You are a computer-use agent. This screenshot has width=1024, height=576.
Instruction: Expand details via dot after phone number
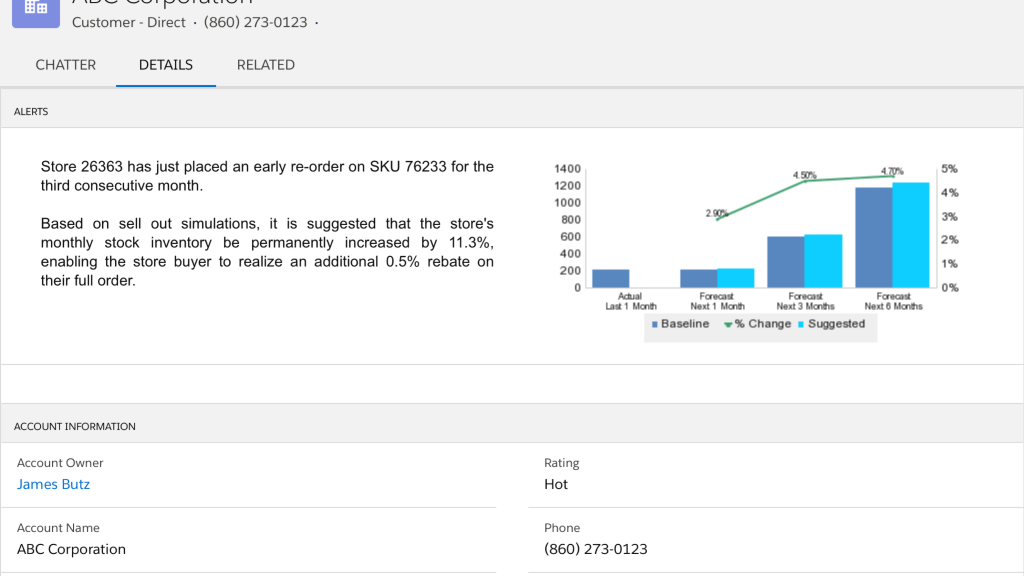coord(316,22)
